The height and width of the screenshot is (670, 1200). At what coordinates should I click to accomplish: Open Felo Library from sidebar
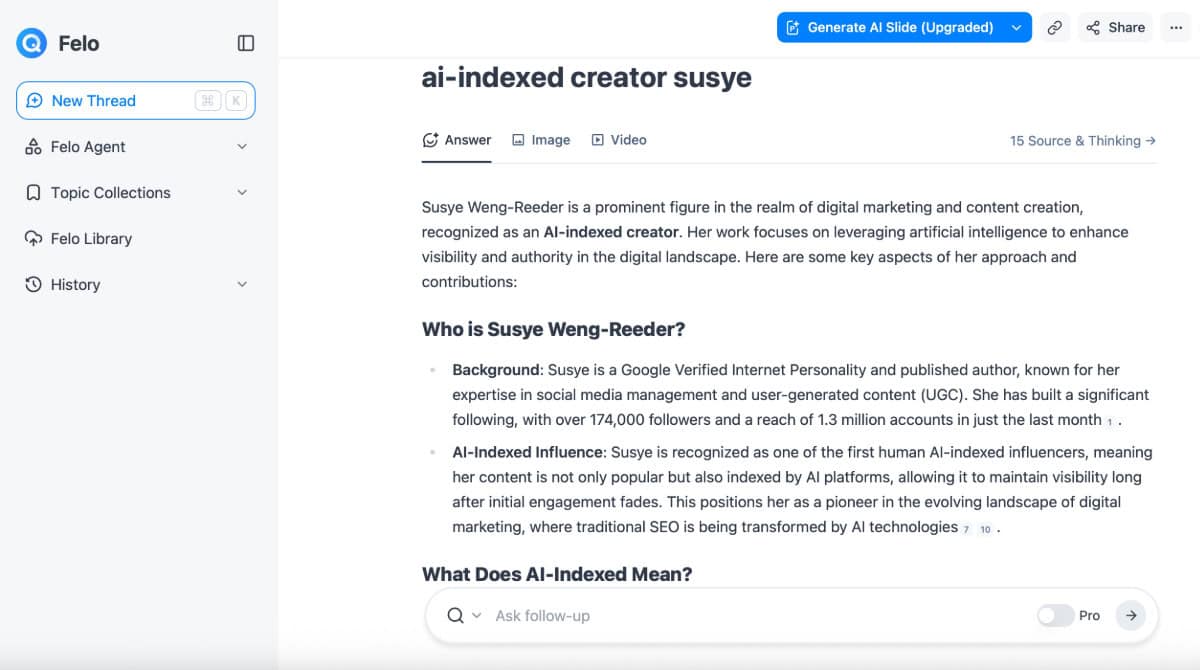point(91,239)
